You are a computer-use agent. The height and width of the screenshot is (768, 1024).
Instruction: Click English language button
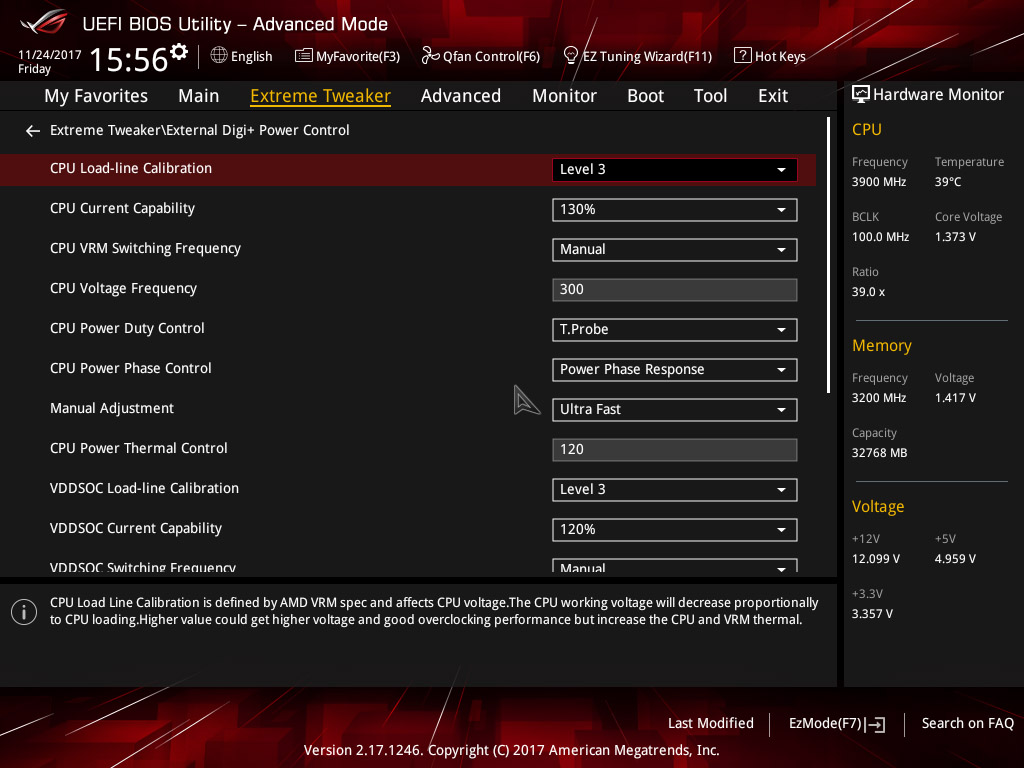click(x=242, y=56)
